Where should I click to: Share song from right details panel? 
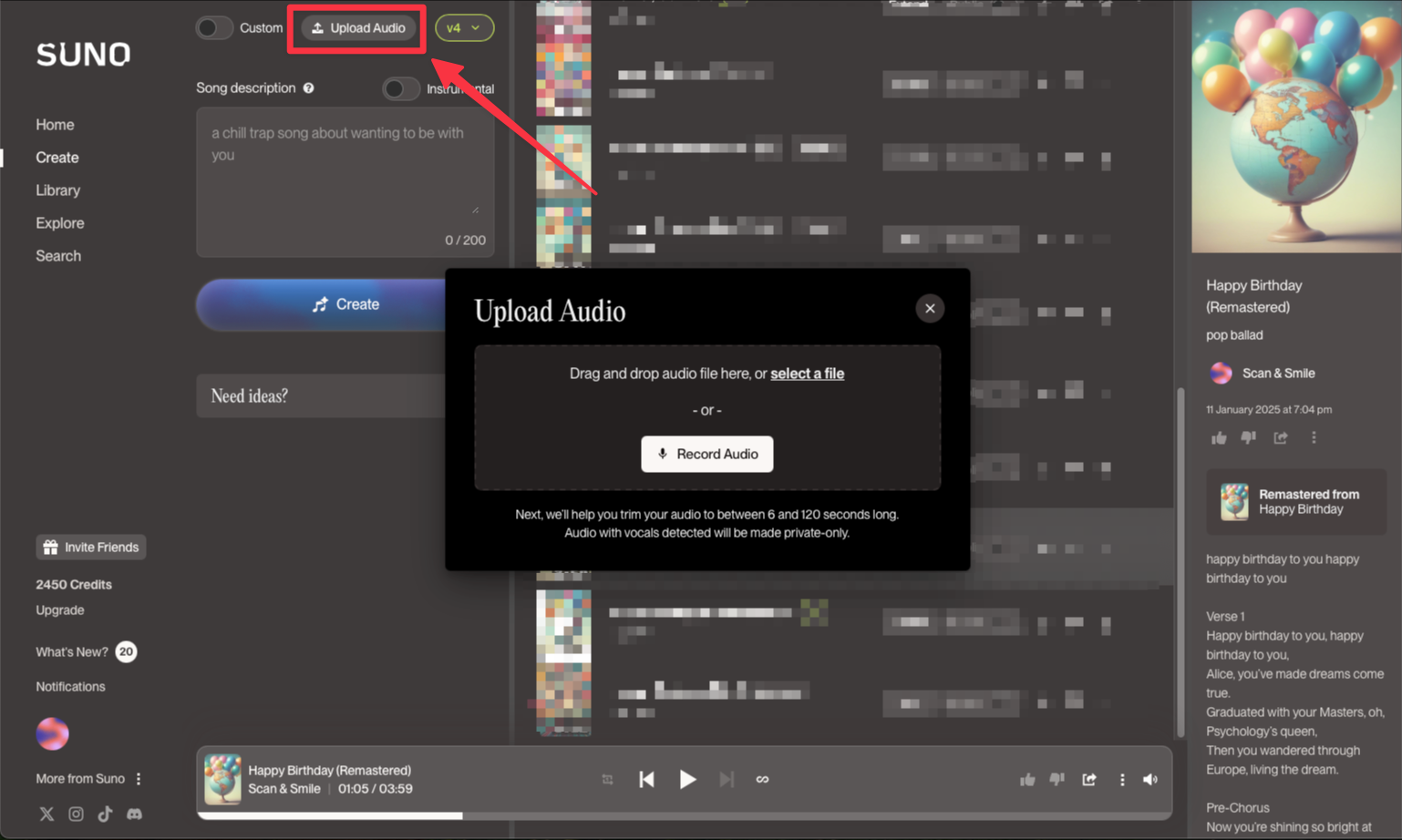pos(1281,438)
